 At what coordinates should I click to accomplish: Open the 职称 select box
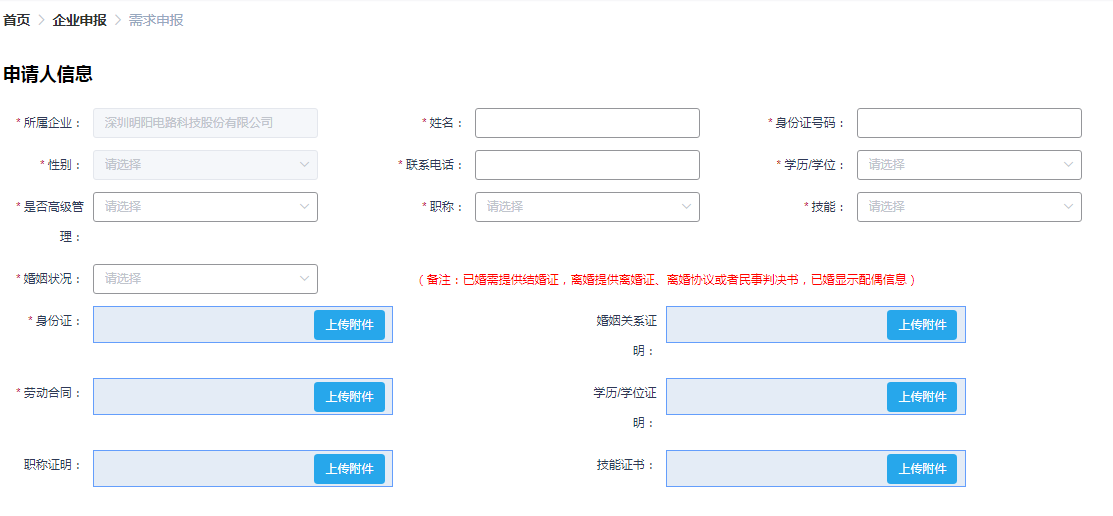tap(587, 207)
